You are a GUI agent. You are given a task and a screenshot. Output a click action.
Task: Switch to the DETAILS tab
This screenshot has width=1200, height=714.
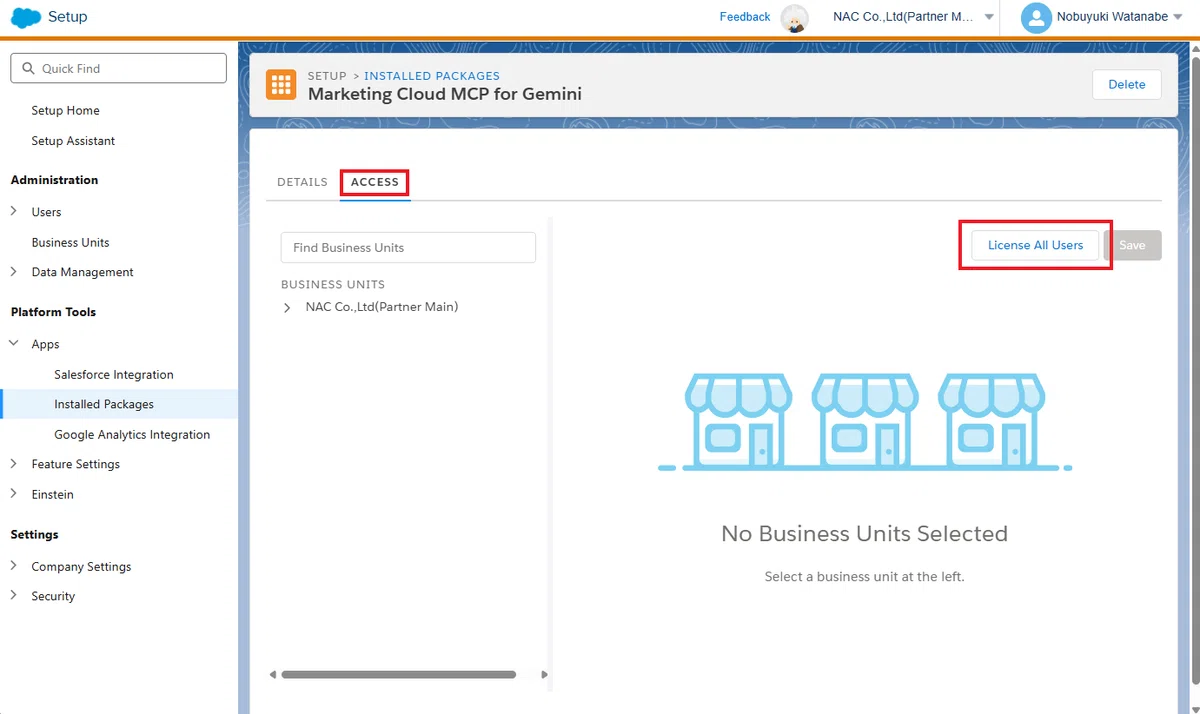click(302, 182)
